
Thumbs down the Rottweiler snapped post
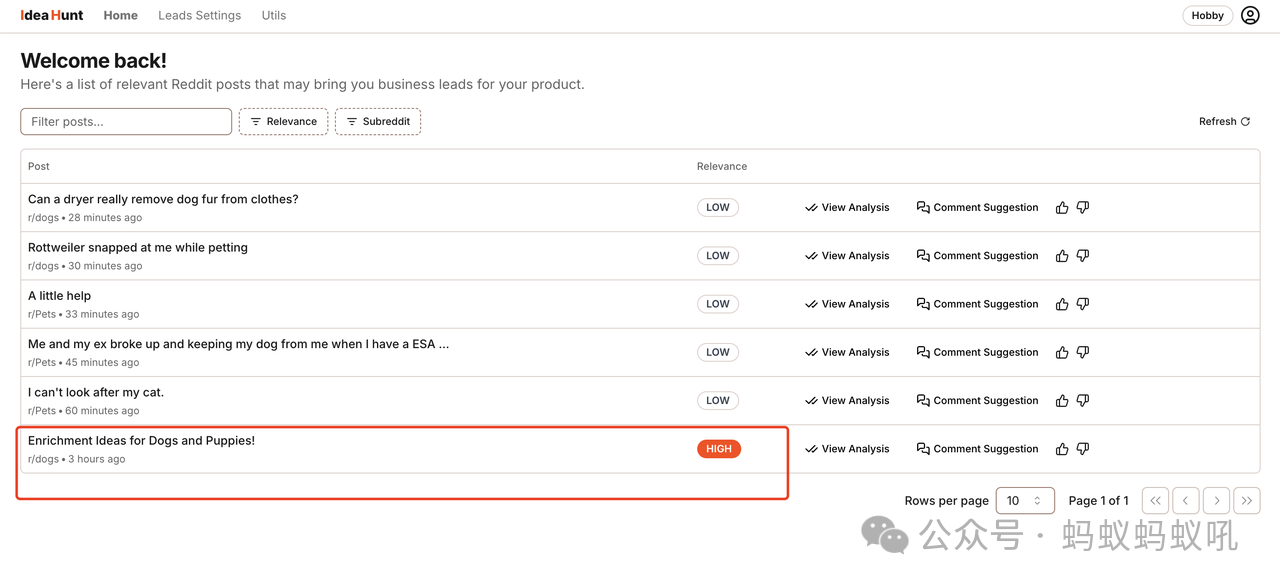coord(1082,256)
